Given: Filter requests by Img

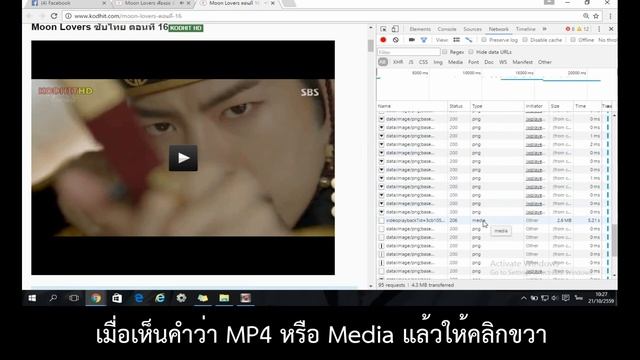Looking at the screenshot, I should pos(438,62).
